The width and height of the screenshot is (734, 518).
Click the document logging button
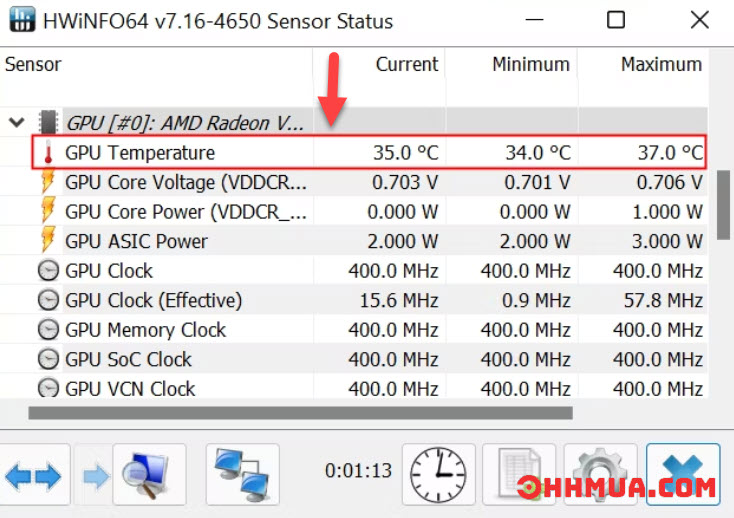519,474
